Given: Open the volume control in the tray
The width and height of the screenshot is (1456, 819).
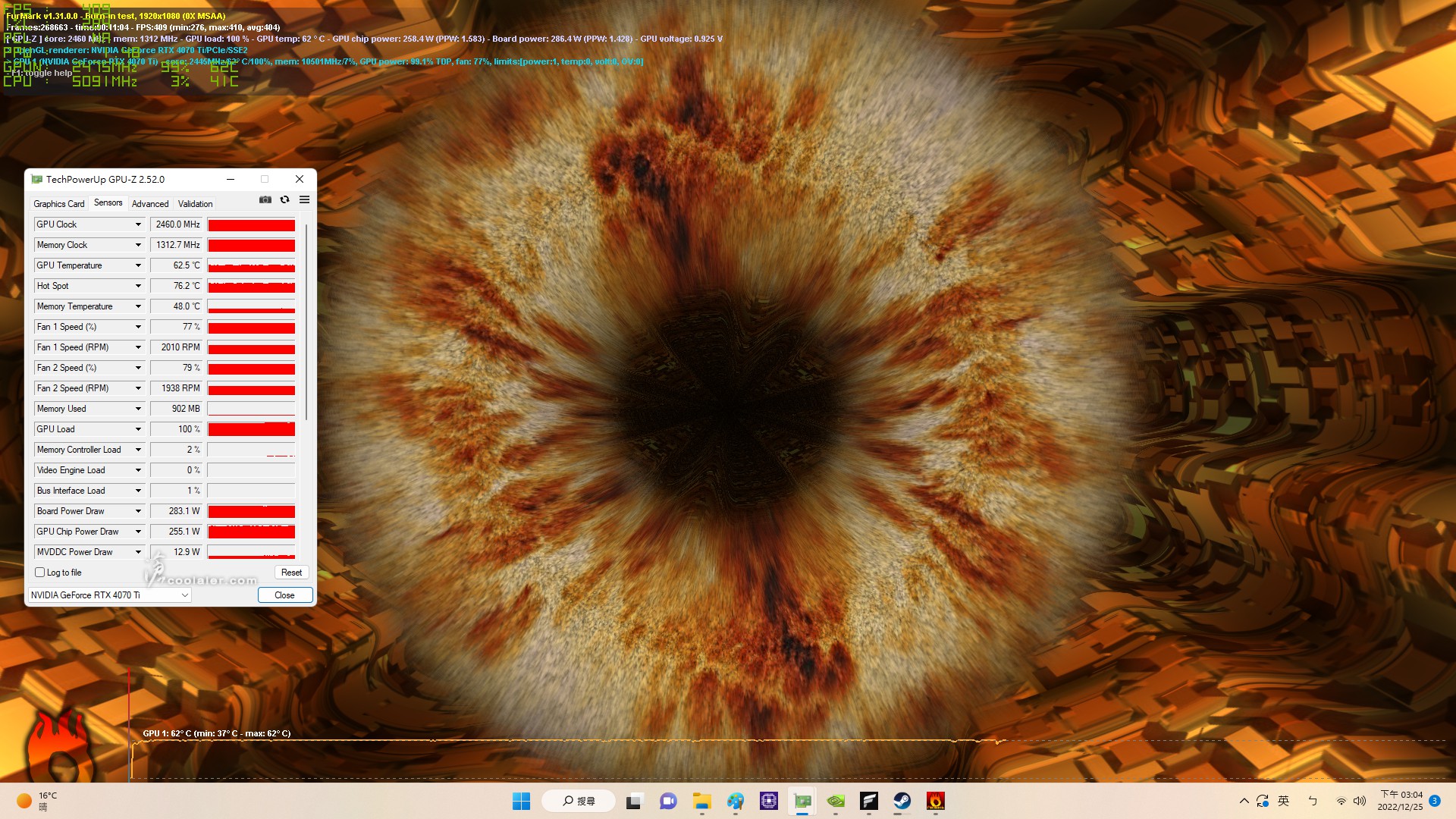Looking at the screenshot, I should [x=1360, y=801].
